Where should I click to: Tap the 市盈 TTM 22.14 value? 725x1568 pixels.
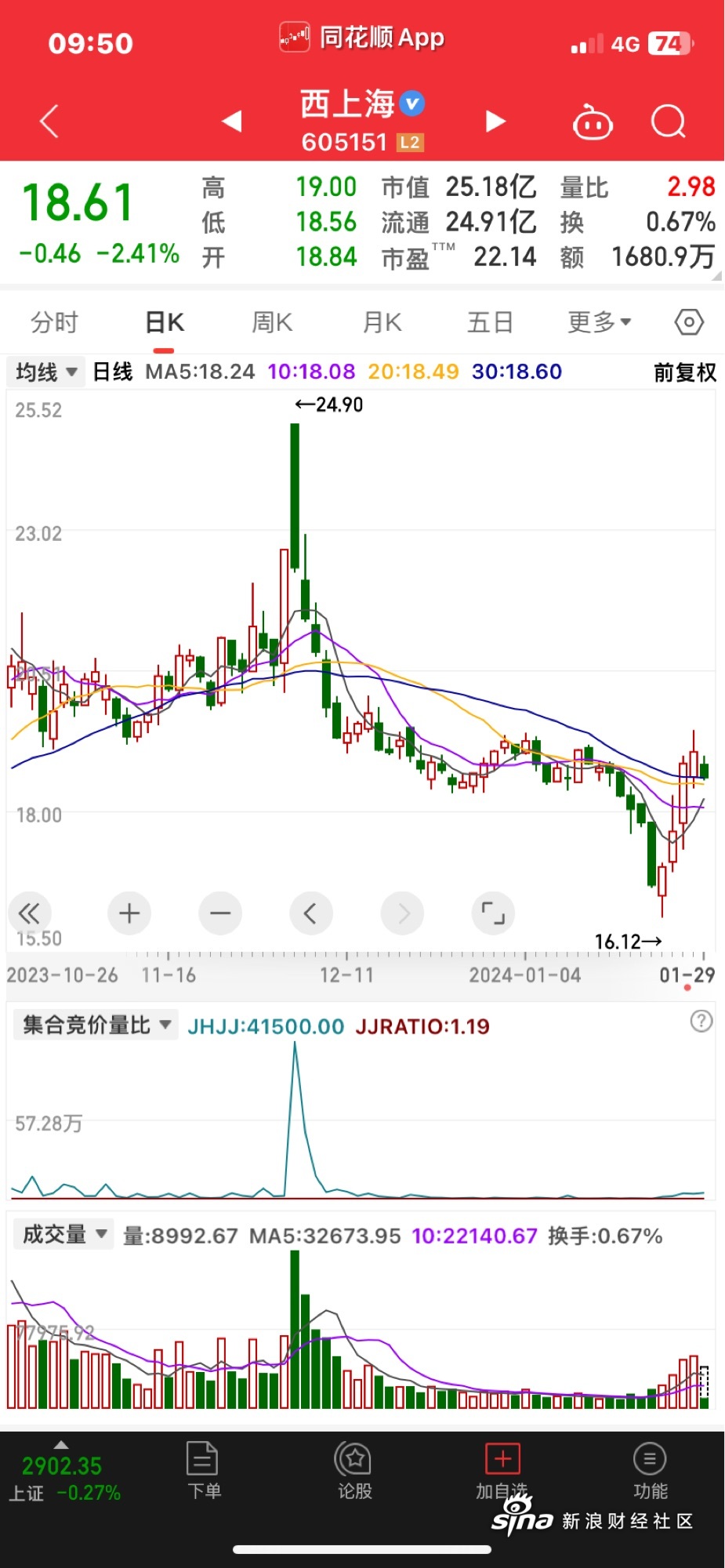pos(505,256)
